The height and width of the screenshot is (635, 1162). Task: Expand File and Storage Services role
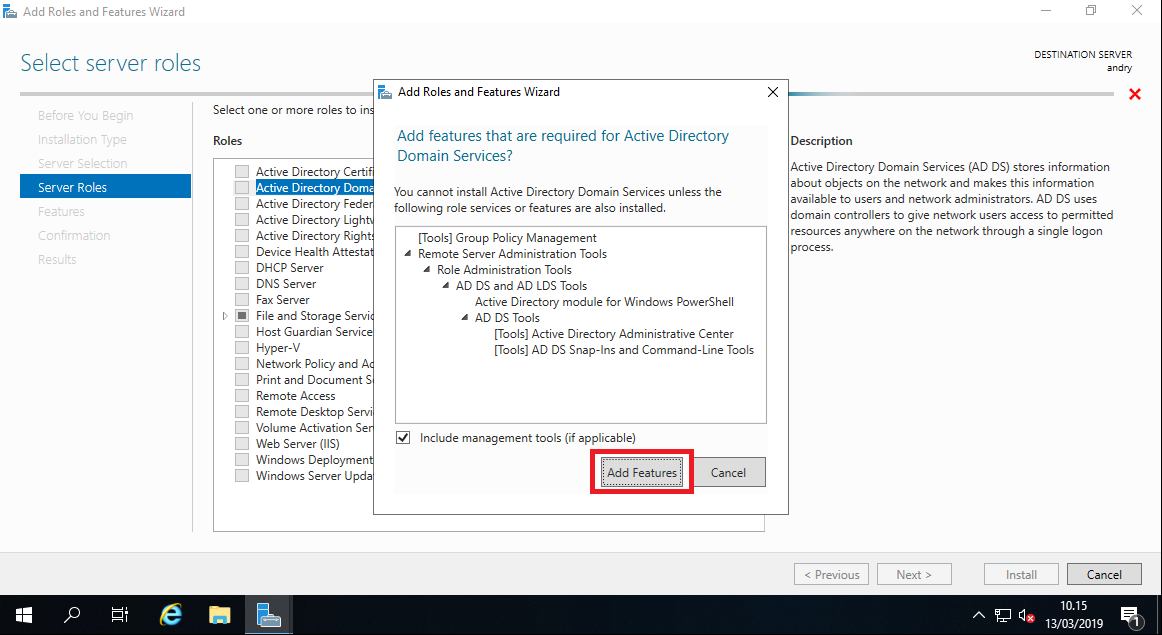[x=225, y=316]
